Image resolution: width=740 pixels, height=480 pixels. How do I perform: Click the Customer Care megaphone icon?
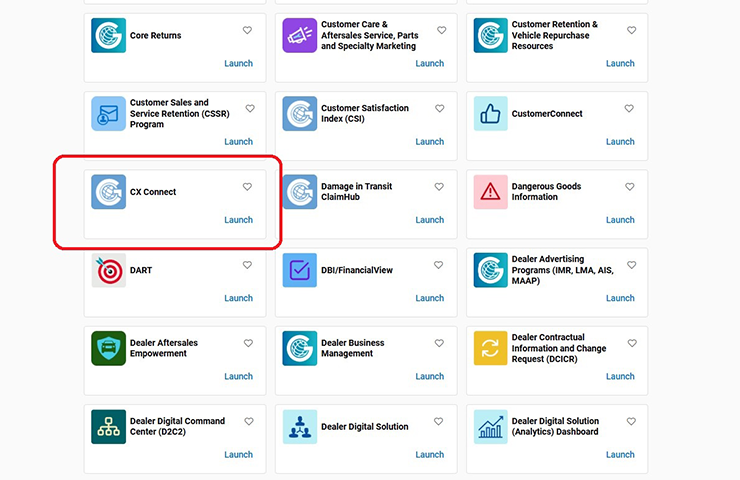click(299, 36)
